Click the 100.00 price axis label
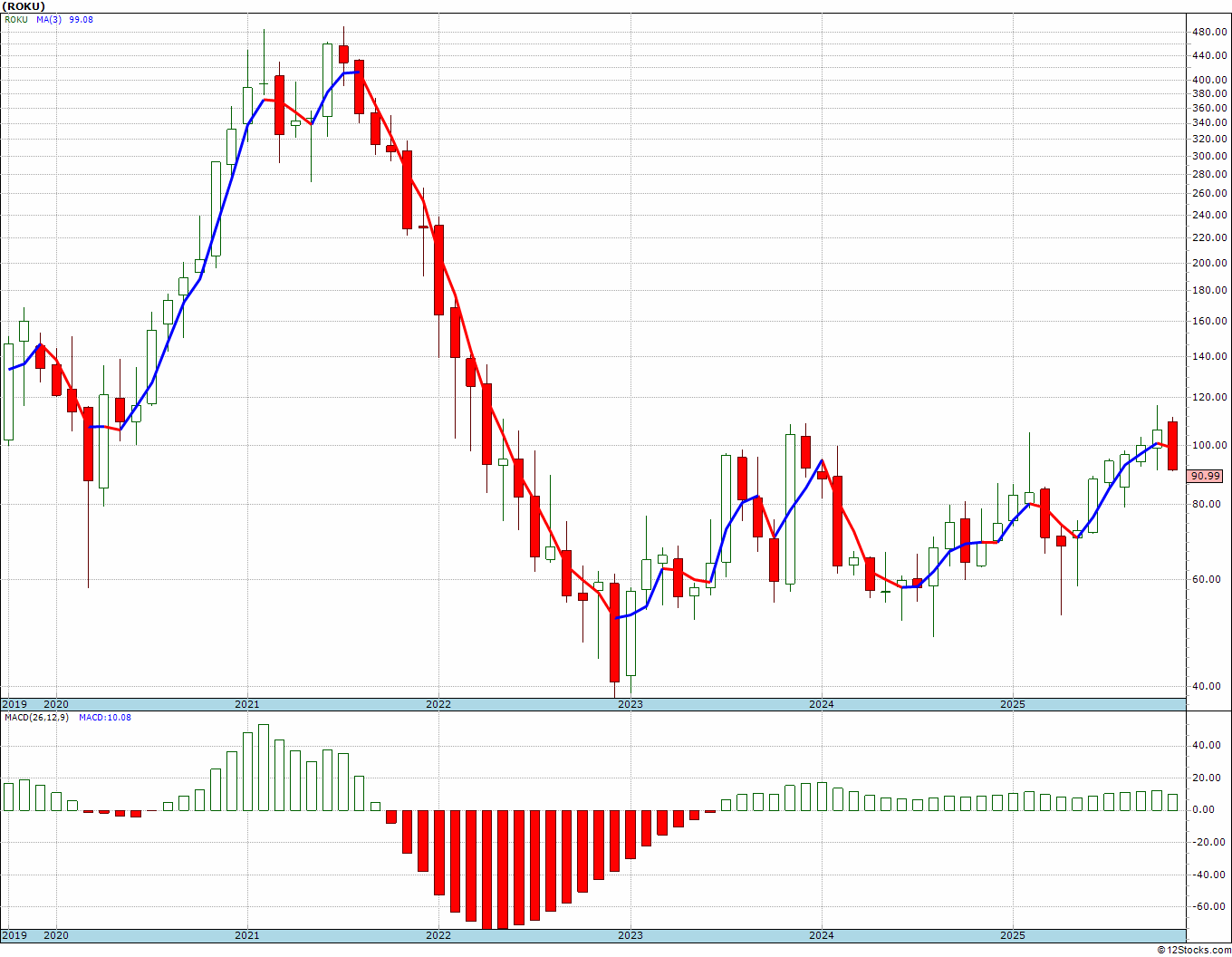 [1211, 445]
